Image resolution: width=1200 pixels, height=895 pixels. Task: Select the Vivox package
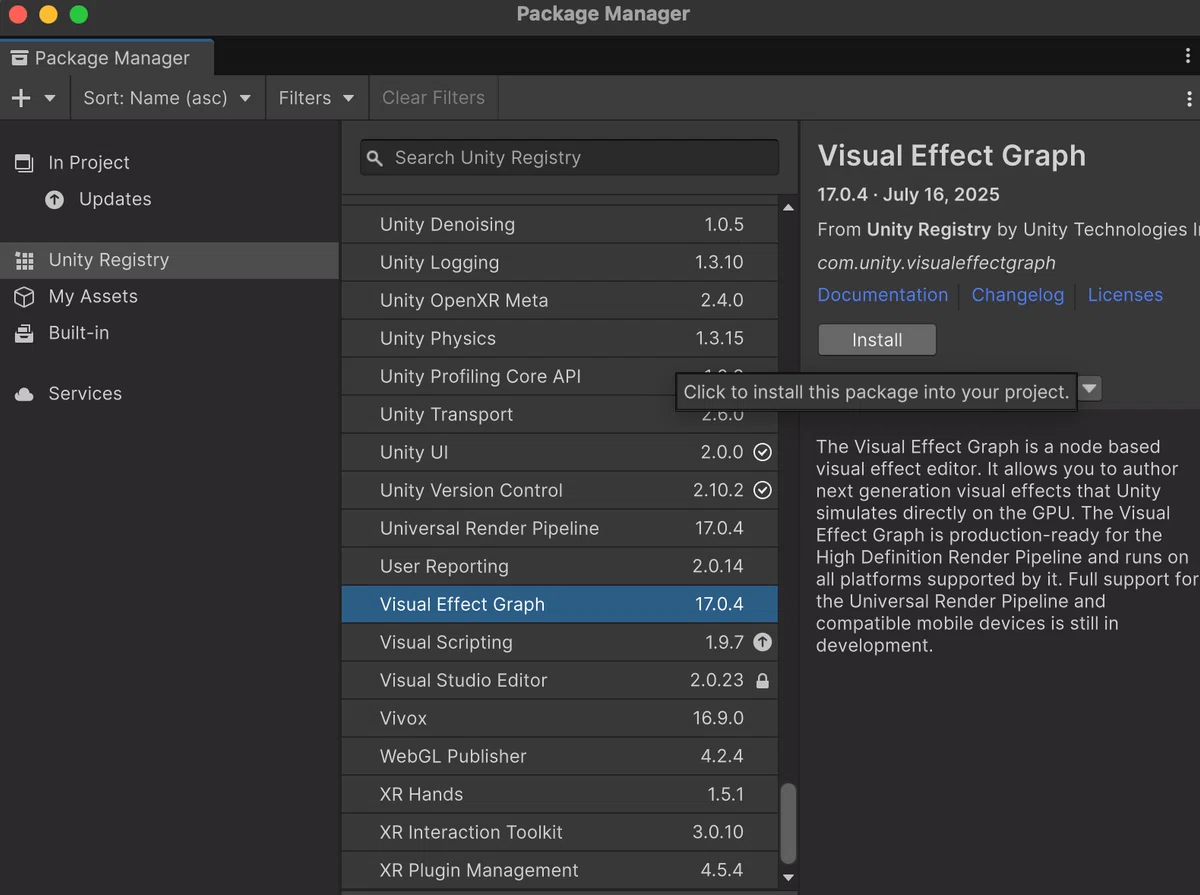point(559,719)
